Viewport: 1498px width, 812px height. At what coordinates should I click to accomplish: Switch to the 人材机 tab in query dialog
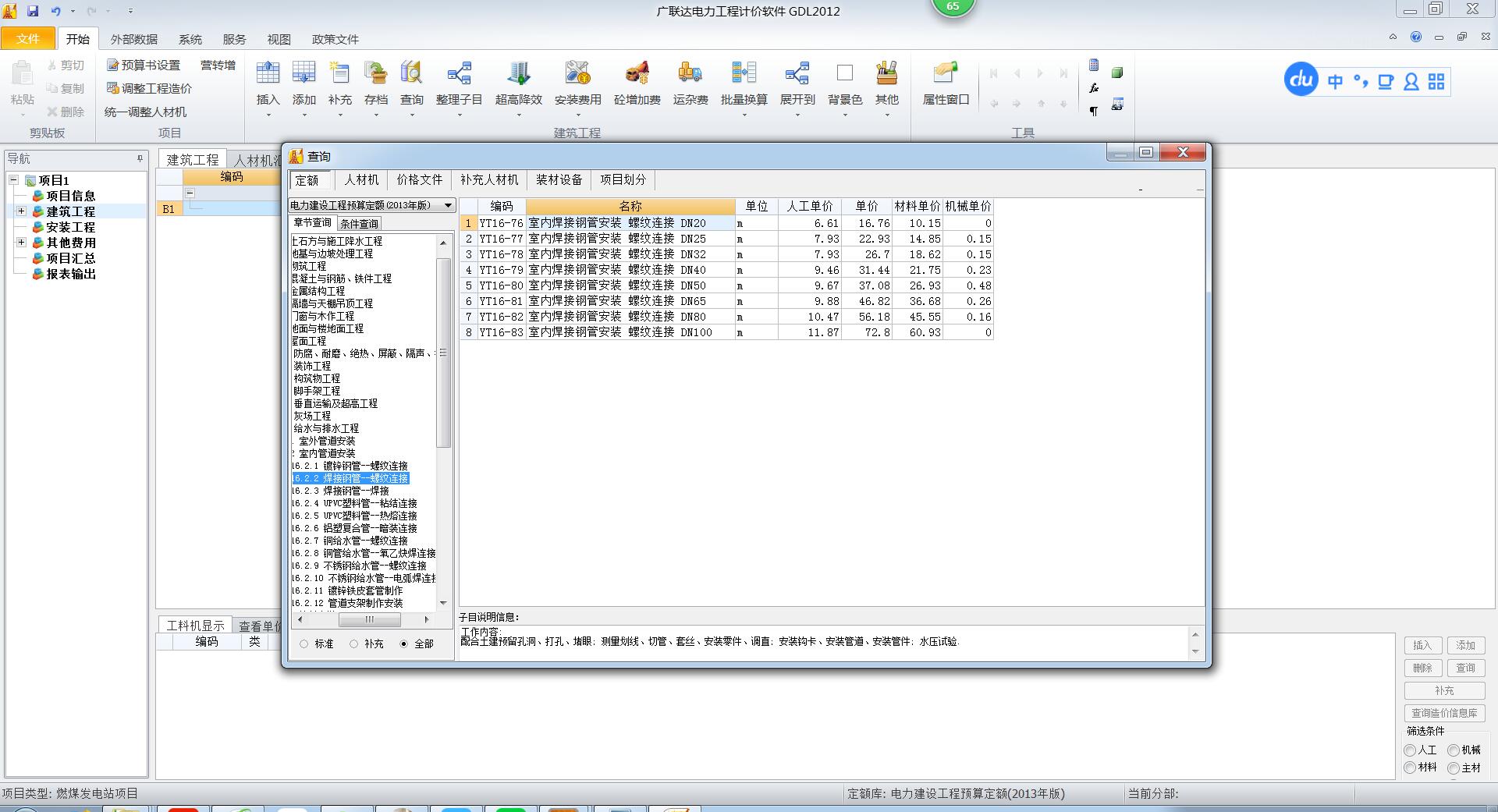coord(361,180)
